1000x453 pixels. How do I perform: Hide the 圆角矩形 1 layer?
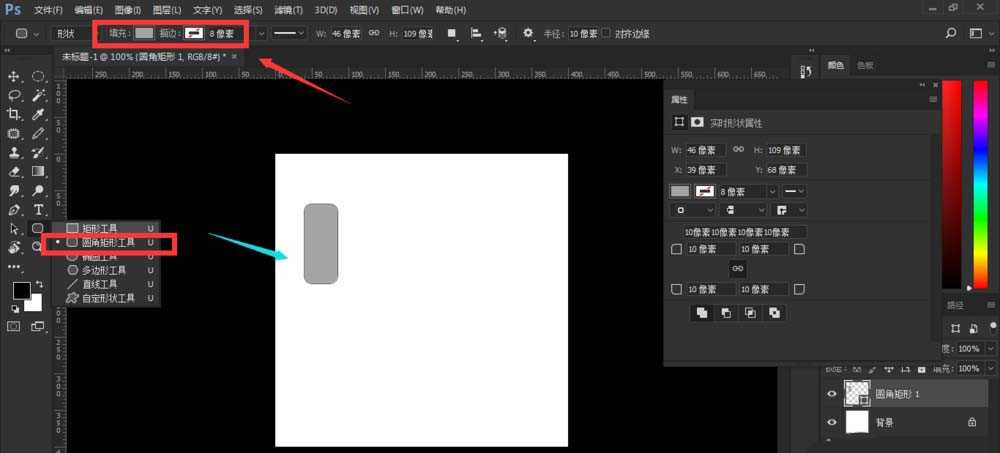831,394
